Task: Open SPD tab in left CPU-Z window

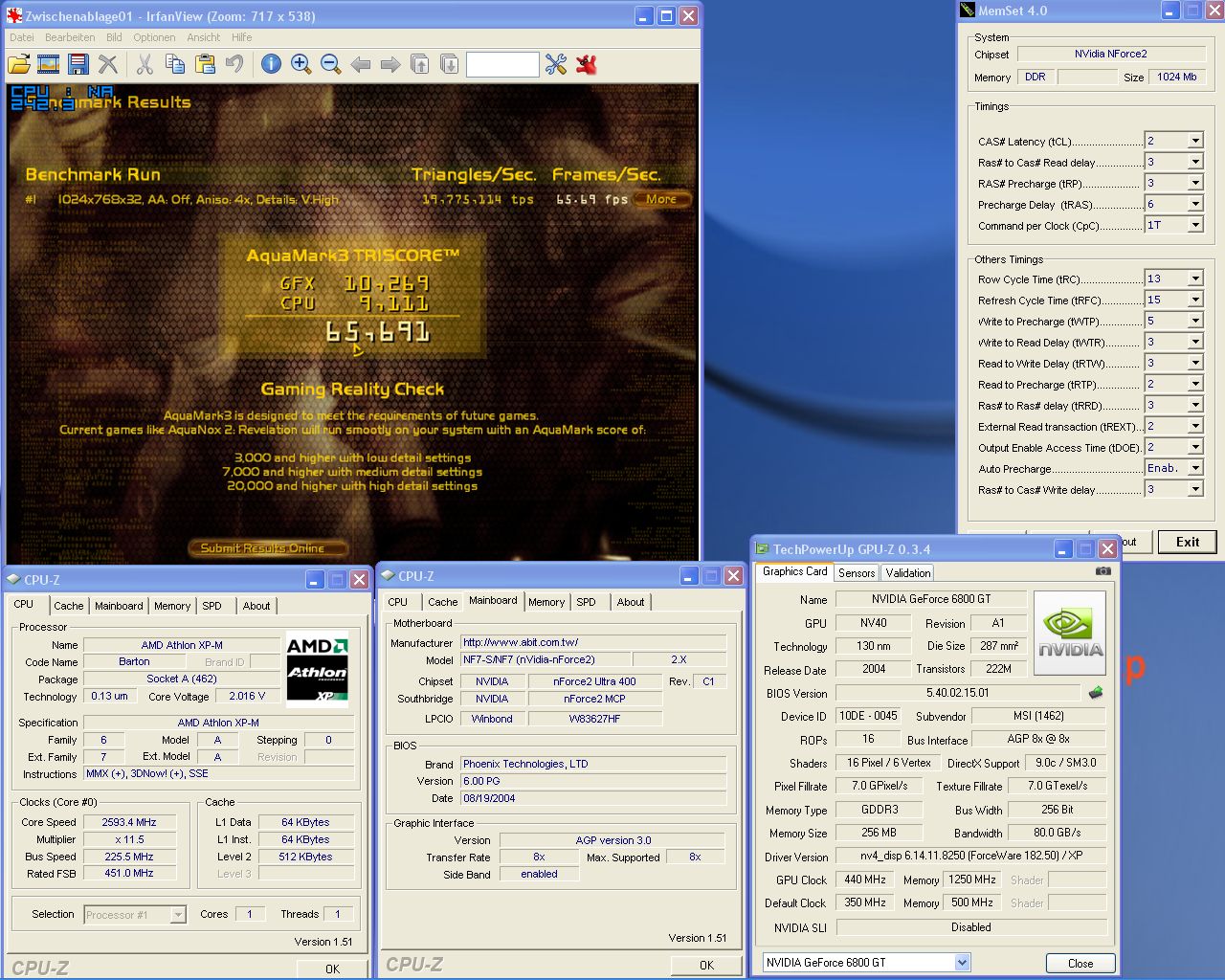Action: [212, 606]
